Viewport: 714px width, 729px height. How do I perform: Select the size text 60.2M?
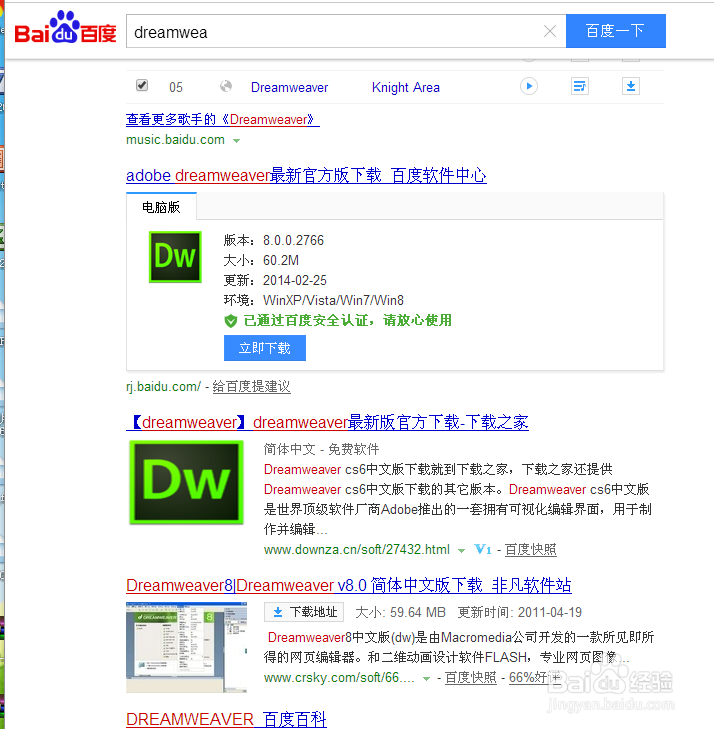[281, 260]
